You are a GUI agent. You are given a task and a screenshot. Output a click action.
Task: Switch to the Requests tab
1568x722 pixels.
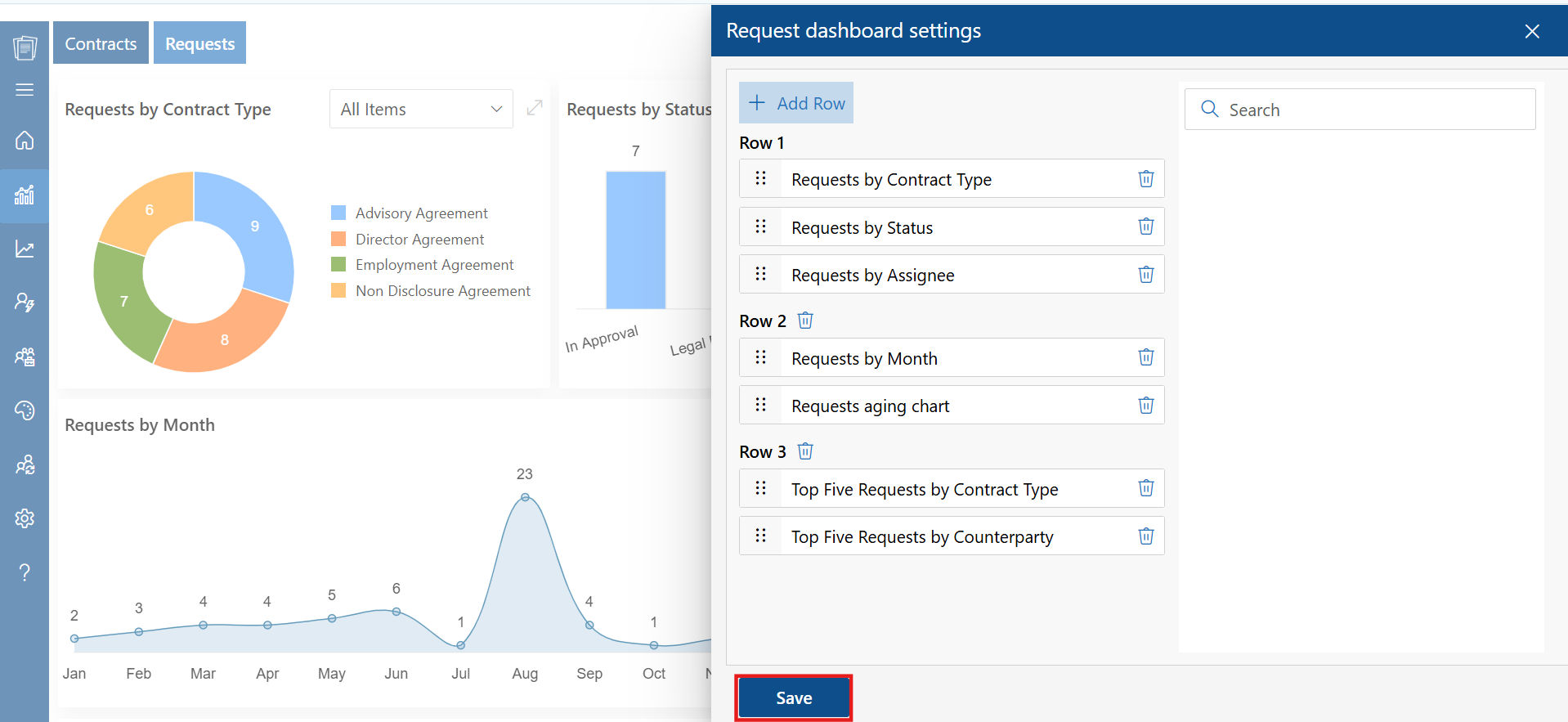[x=199, y=43]
